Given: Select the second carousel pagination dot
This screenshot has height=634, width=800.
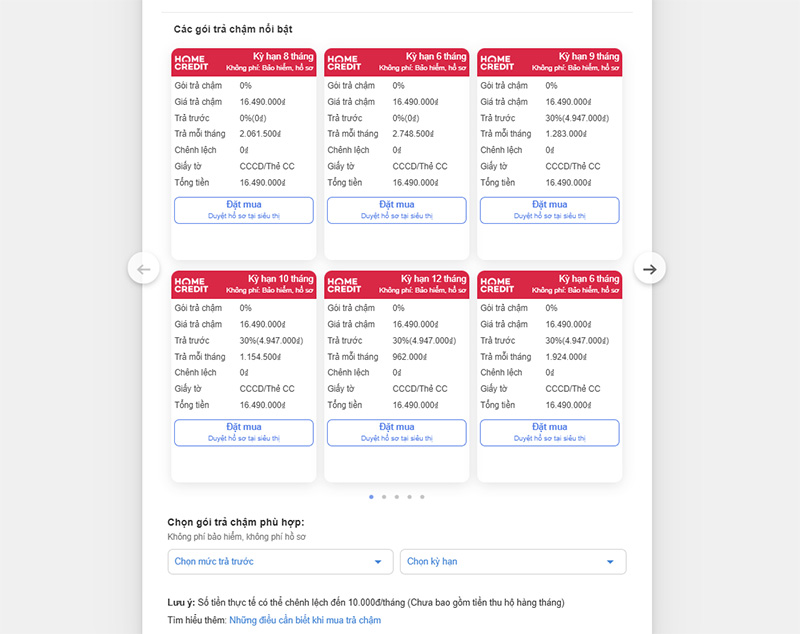Looking at the screenshot, I should pos(384,497).
